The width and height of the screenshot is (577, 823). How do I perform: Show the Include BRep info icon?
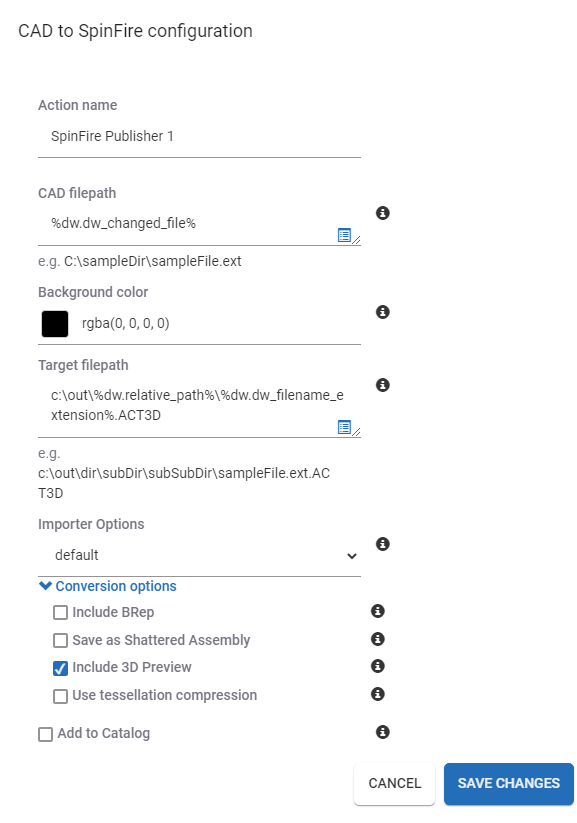378,611
